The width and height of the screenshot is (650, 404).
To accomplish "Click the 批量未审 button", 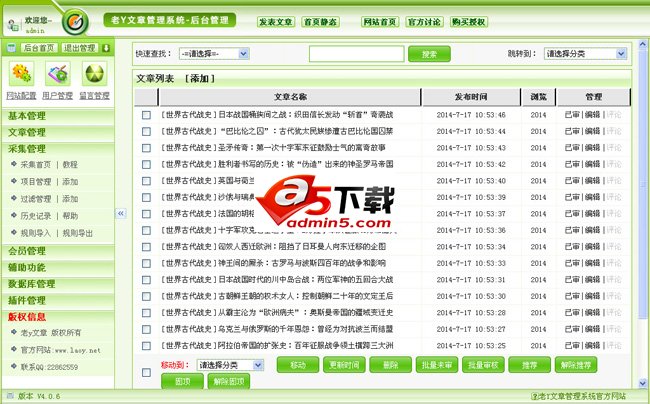I will click(437, 365).
